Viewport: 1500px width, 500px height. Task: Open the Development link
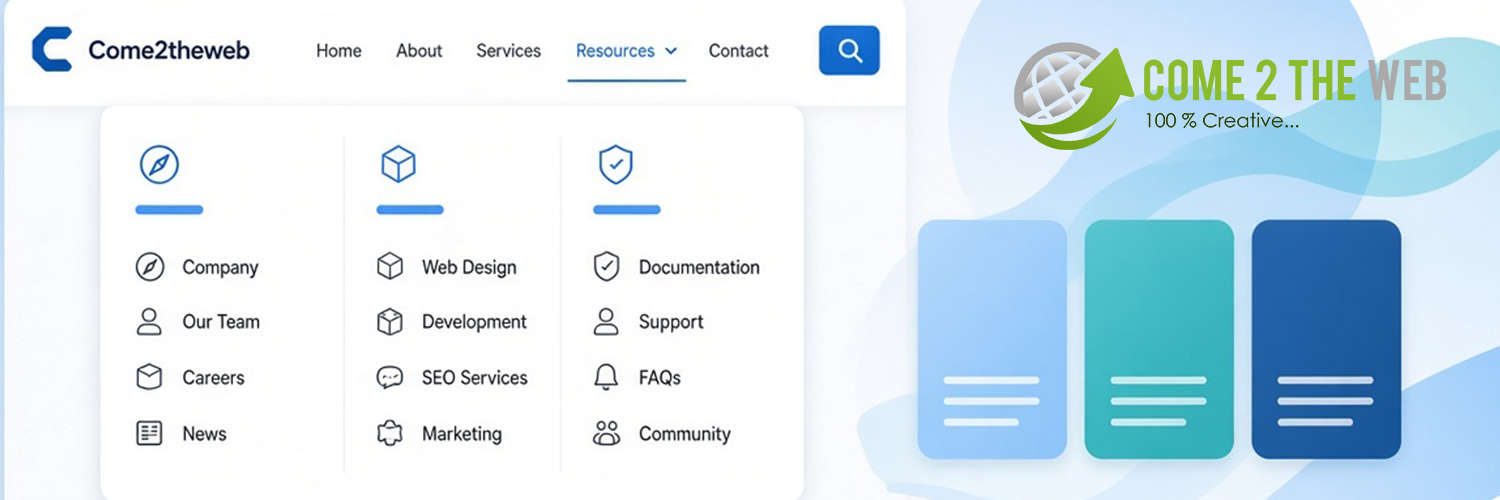[474, 322]
